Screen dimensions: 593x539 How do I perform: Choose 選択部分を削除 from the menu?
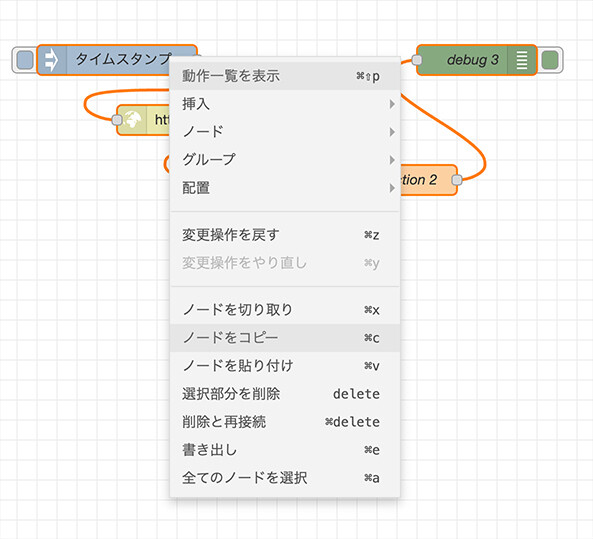(x=285, y=394)
